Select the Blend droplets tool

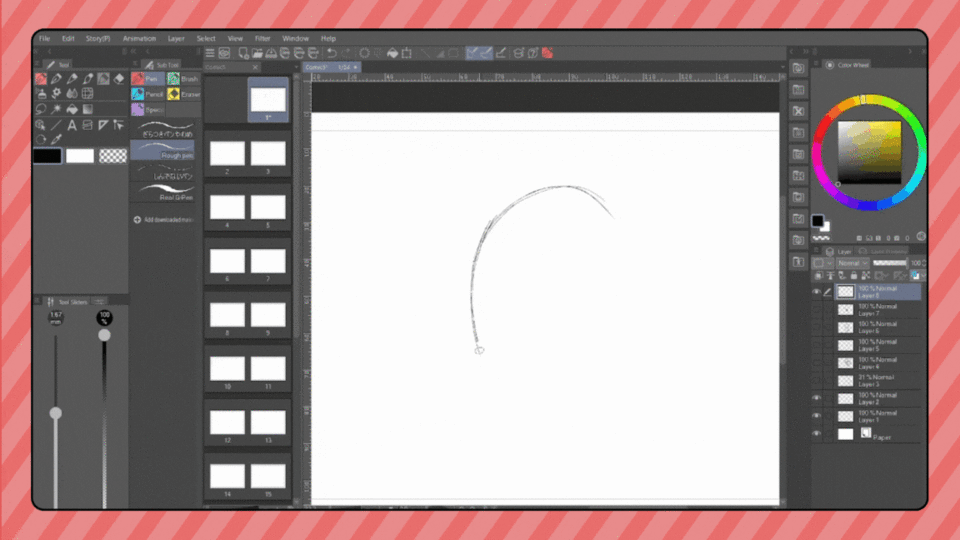click(x=72, y=94)
